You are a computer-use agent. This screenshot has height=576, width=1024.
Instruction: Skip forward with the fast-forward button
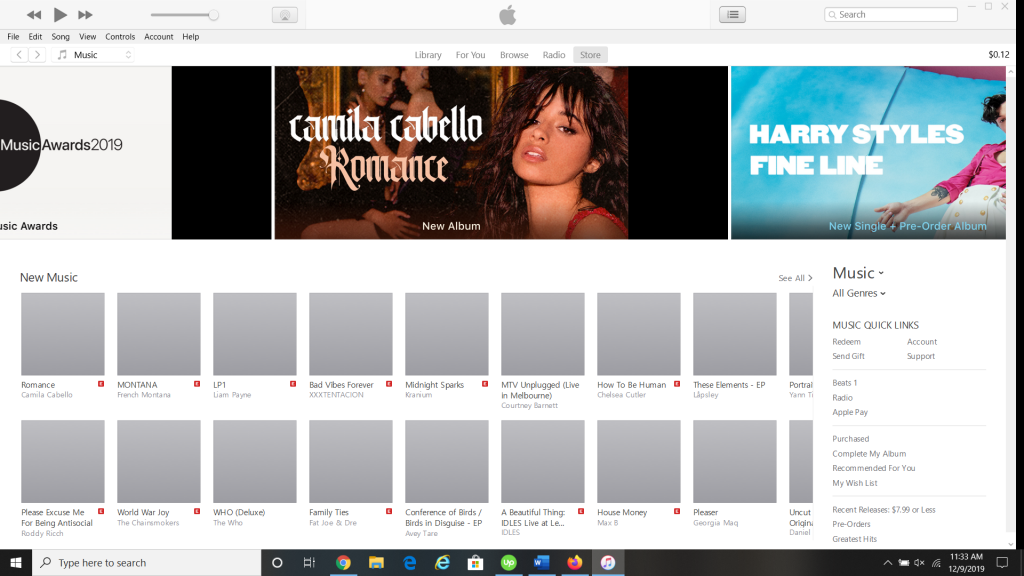click(85, 14)
